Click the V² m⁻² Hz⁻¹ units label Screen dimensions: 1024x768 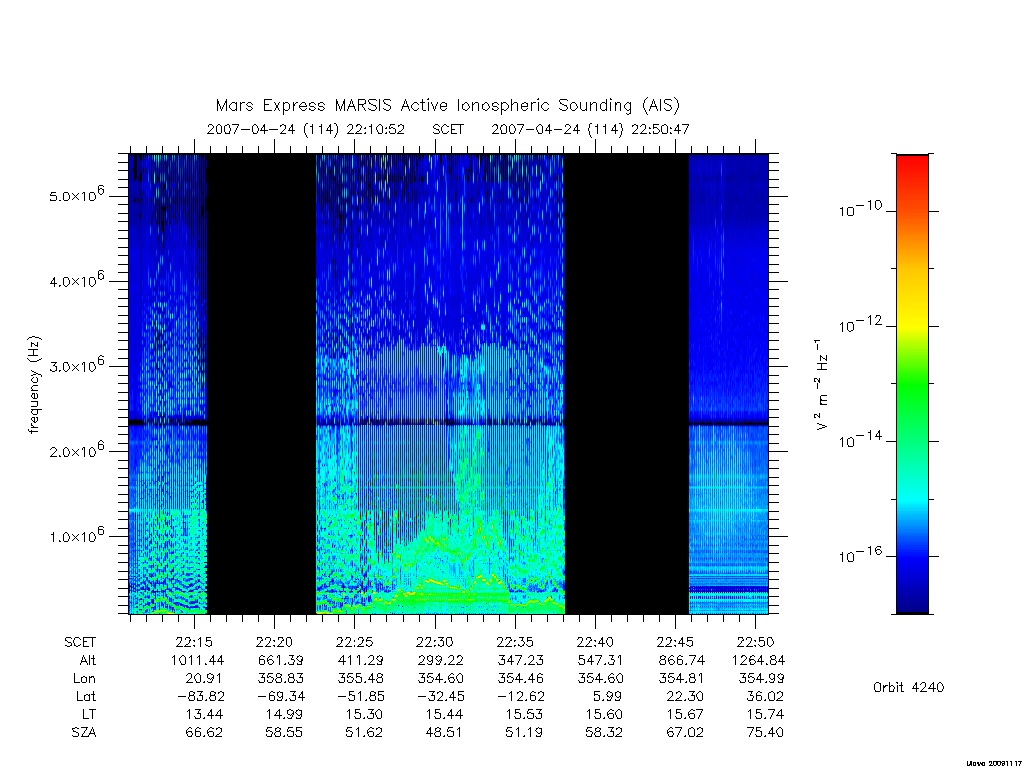coord(822,385)
